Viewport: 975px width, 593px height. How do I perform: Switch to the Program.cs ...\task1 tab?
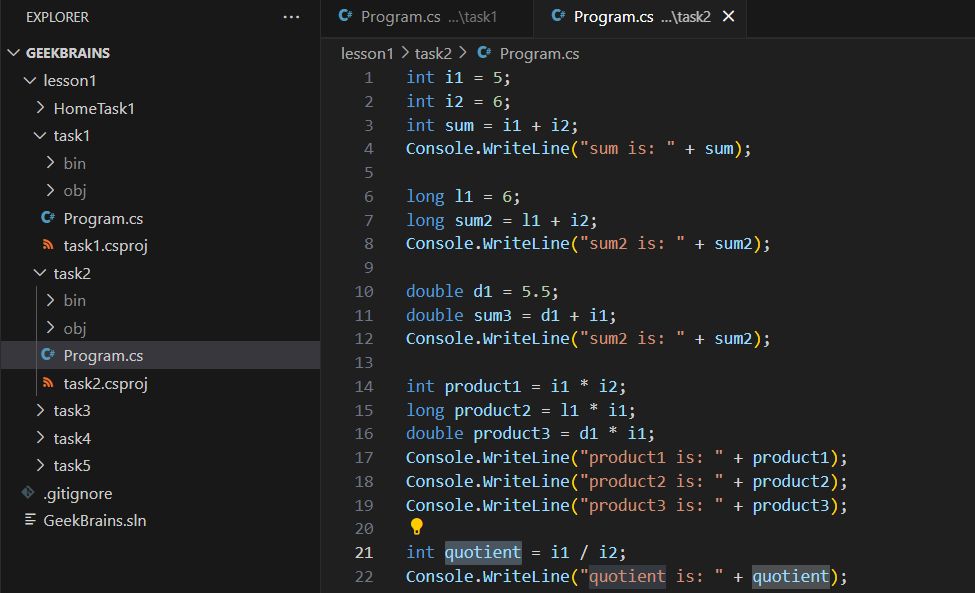[x=427, y=17]
